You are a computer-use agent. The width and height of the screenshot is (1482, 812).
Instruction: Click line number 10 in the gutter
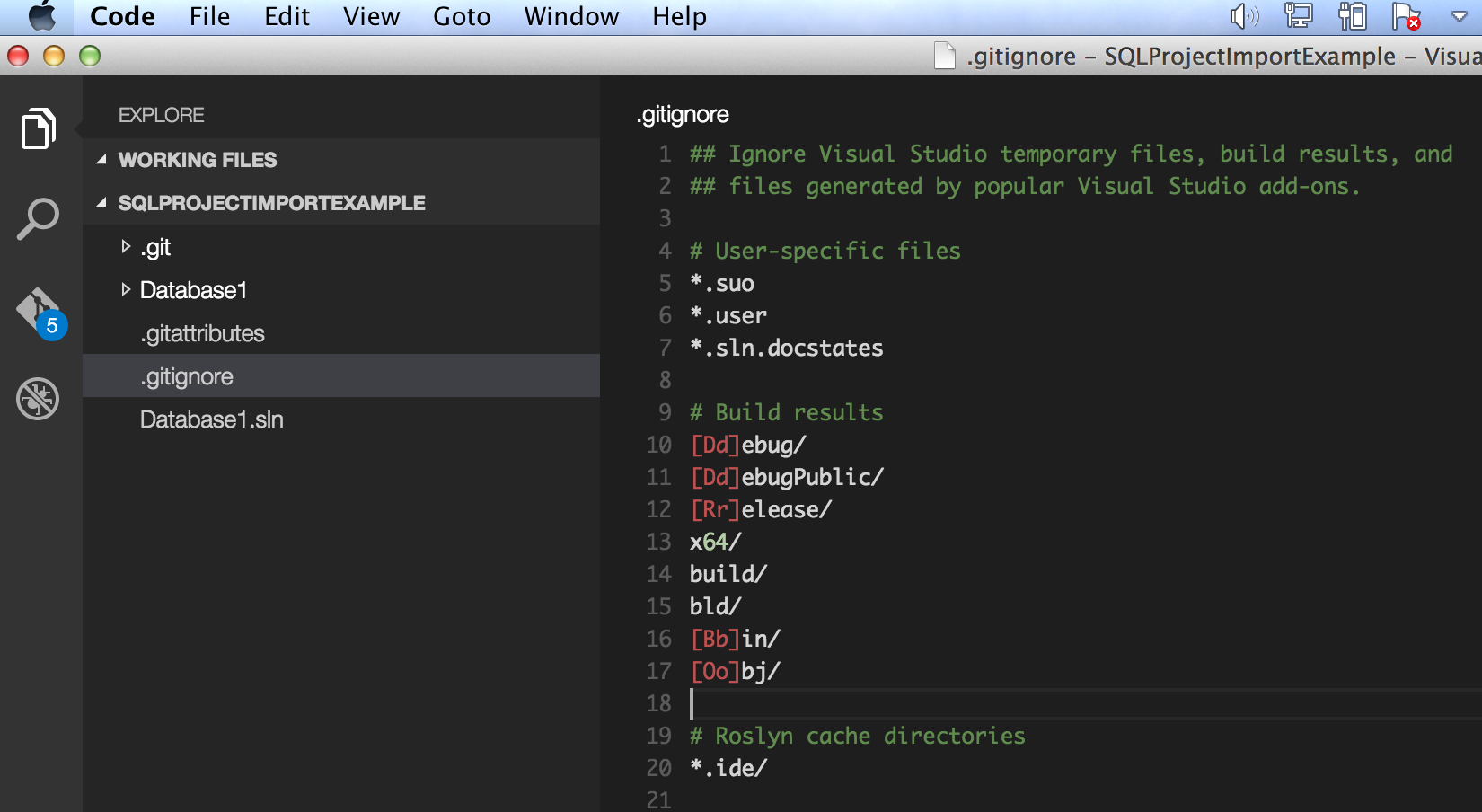tap(658, 445)
